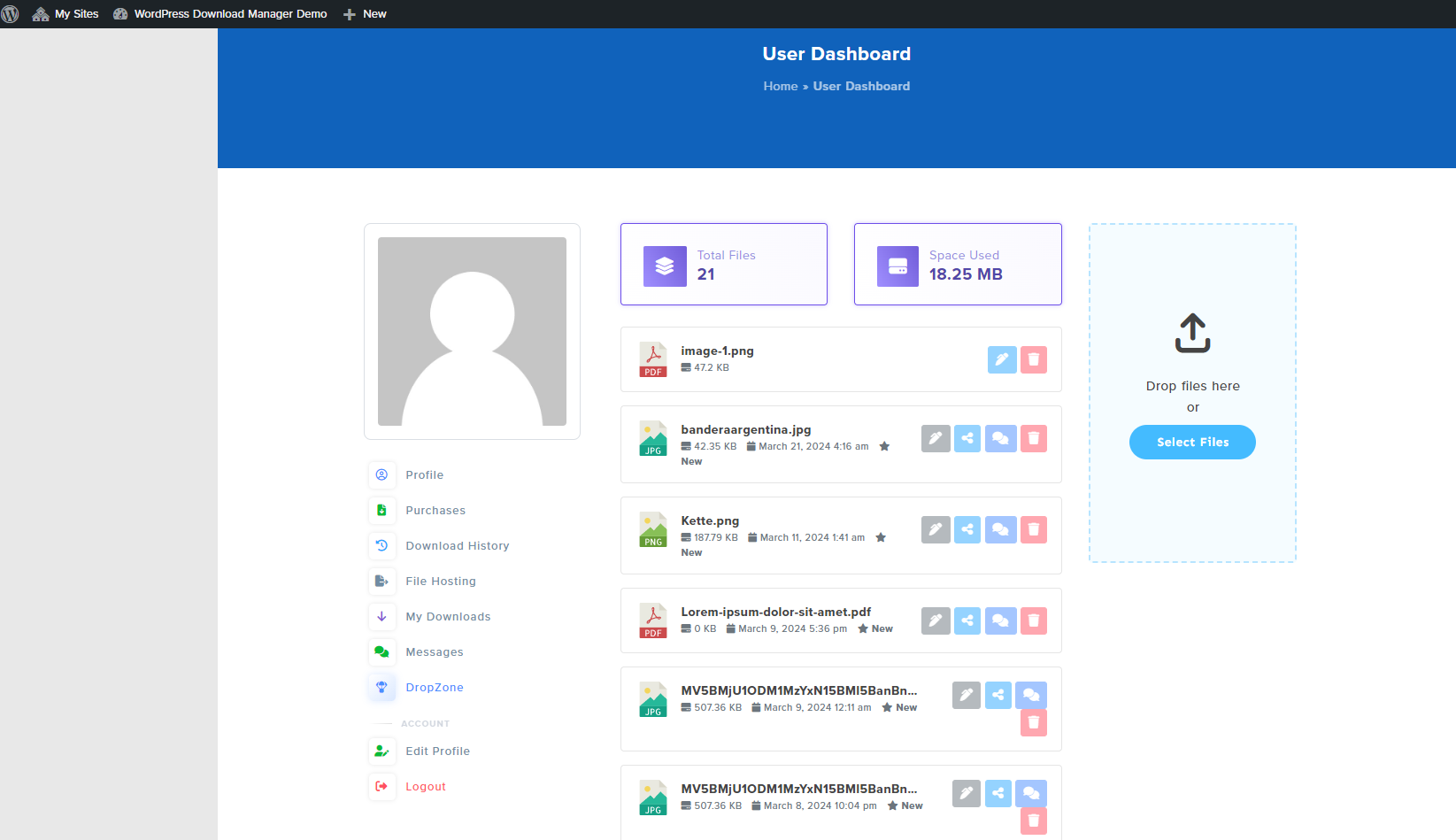Edit Lorem-ipsum-dolor-sit-amet.pdf file
Image resolution: width=1456 pixels, height=840 pixels.
[x=936, y=620]
